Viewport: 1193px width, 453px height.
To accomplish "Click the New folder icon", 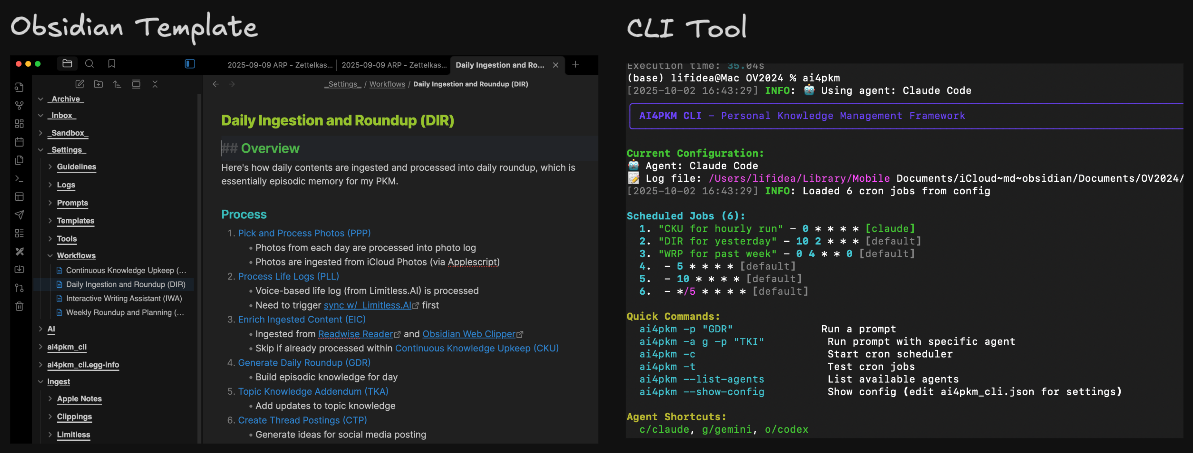I will [x=99, y=84].
